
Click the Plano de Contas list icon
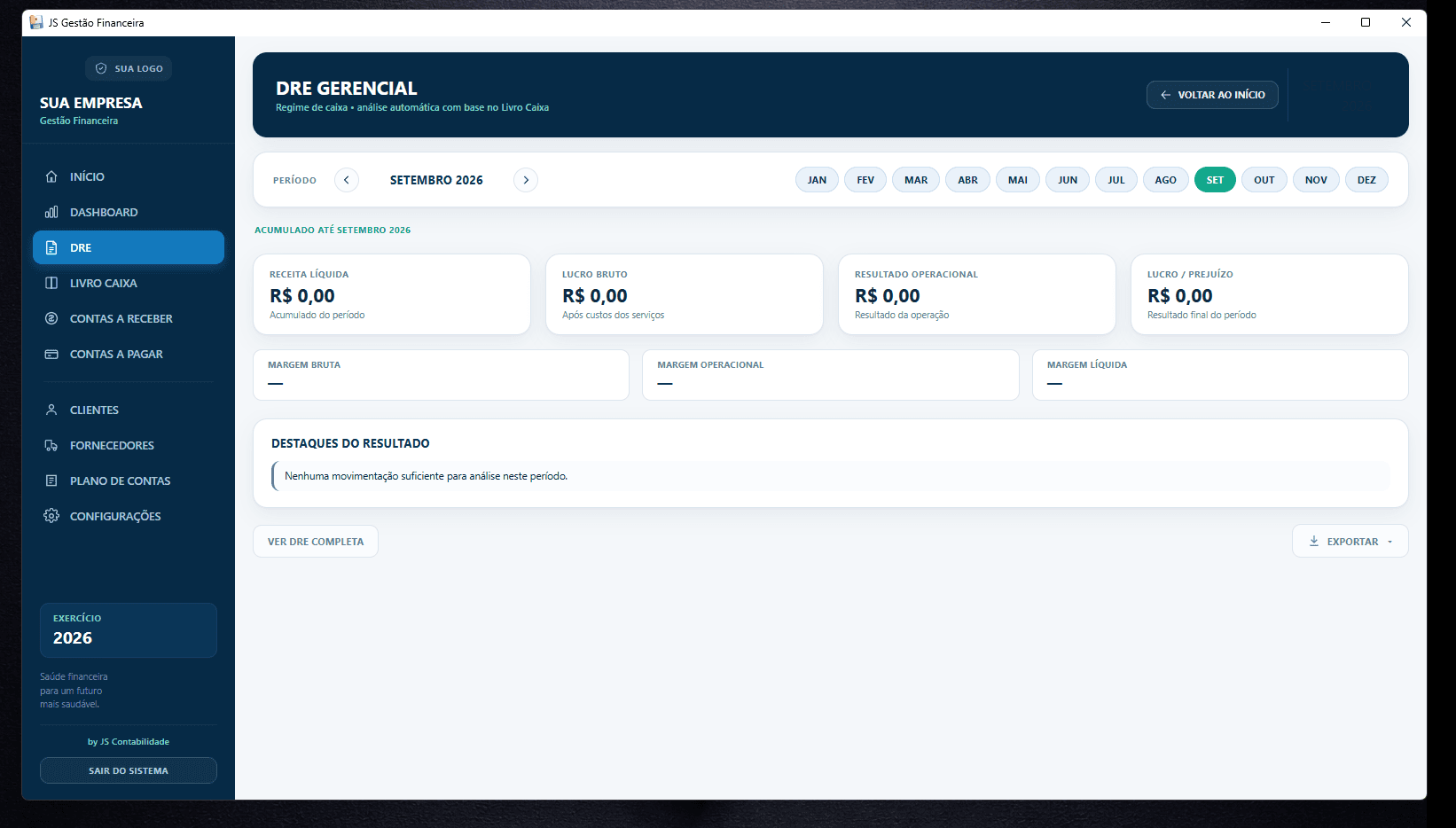pyautogui.click(x=51, y=480)
